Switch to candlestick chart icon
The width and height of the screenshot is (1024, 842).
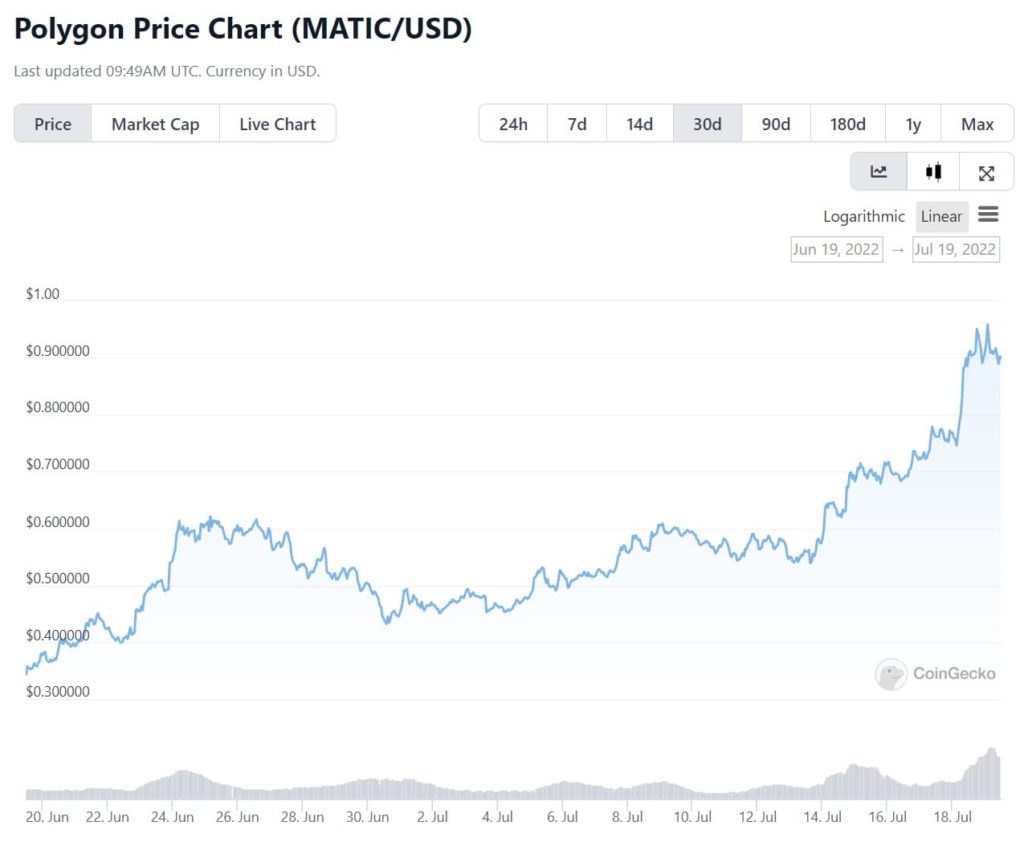(933, 172)
